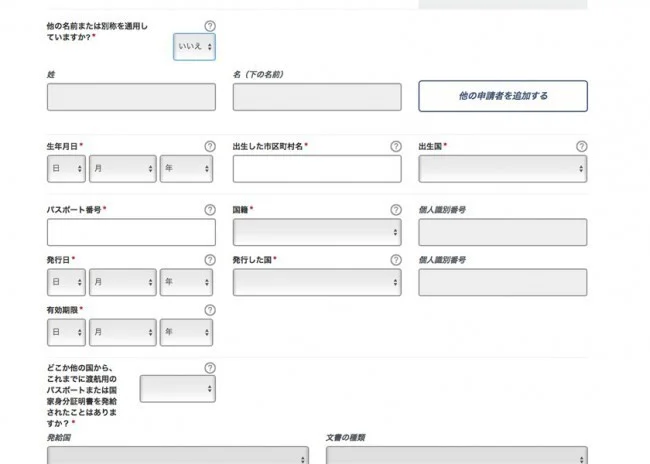This screenshot has width=650, height=464.
Task: Open the 発給国 dropdown
Action: pos(178,455)
